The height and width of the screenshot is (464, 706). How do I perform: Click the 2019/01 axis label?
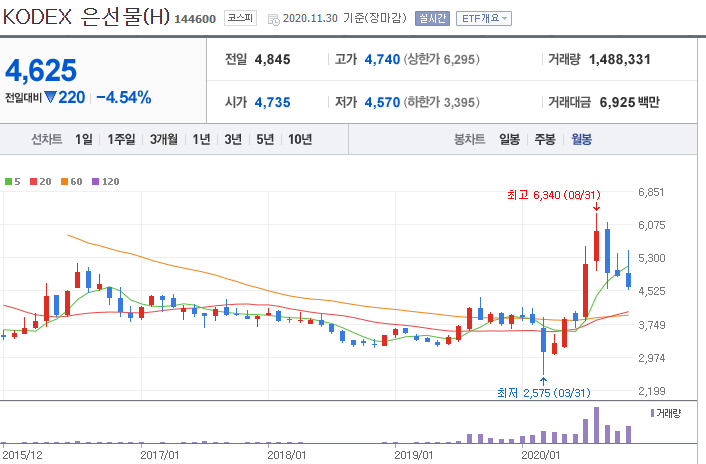coord(414,455)
